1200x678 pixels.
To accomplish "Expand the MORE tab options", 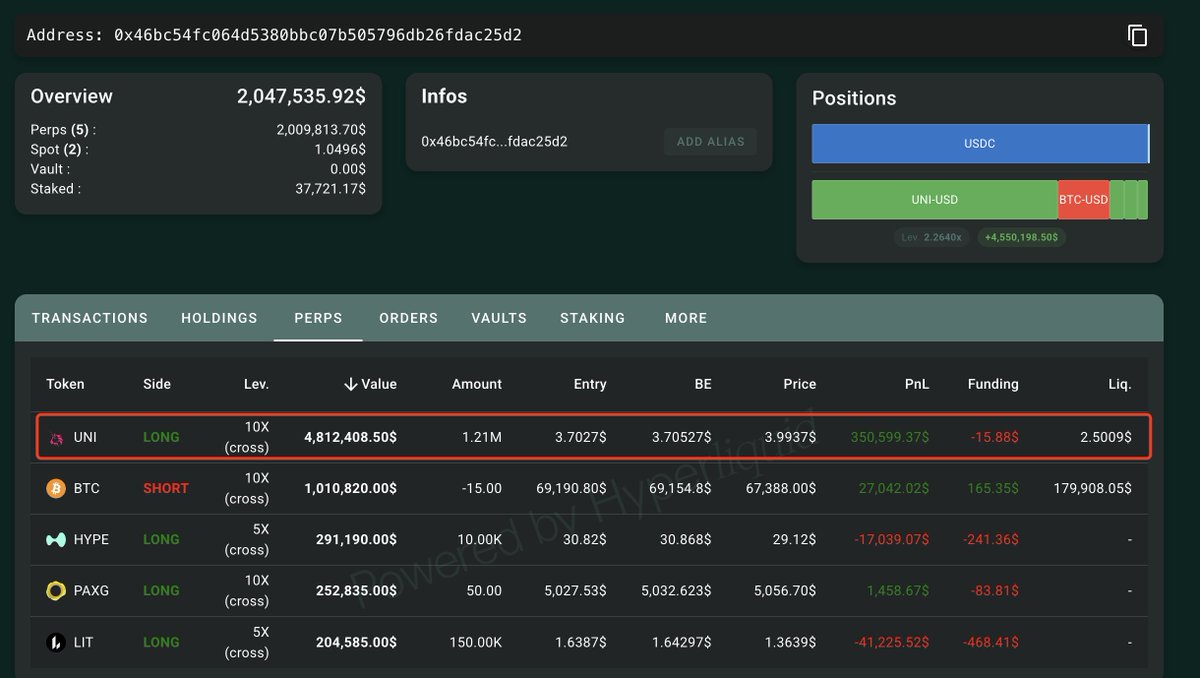I will click(685, 317).
